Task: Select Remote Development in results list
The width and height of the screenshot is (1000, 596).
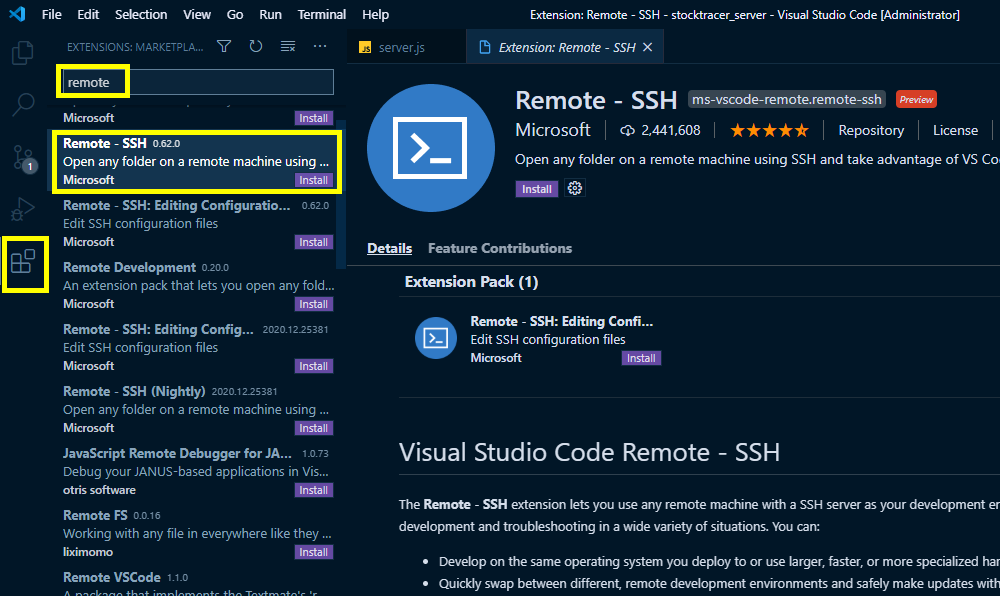Action: (x=198, y=286)
